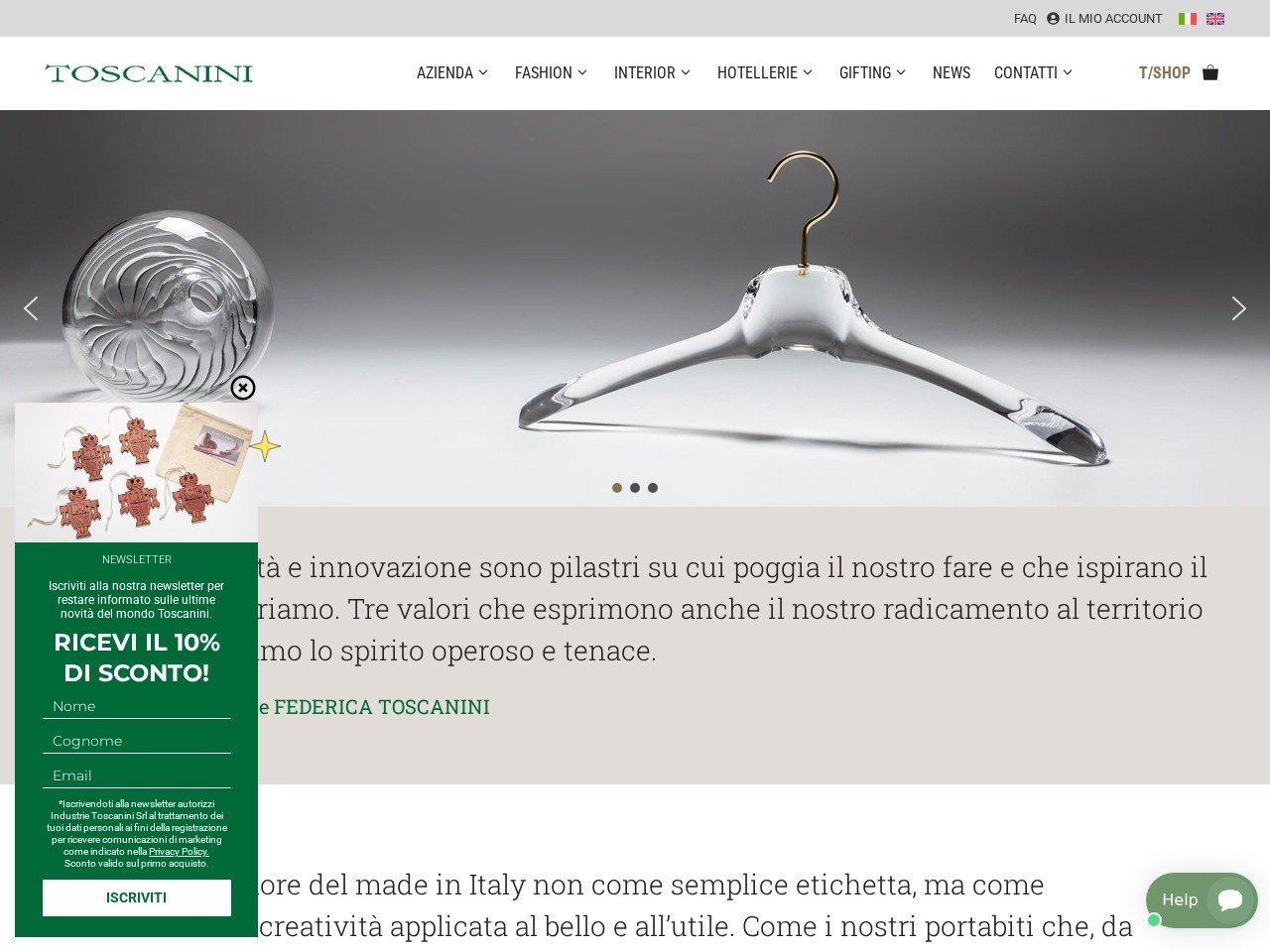Switch site language with UK flag
Viewport: 1270px width, 952px height.
pos(1215,19)
